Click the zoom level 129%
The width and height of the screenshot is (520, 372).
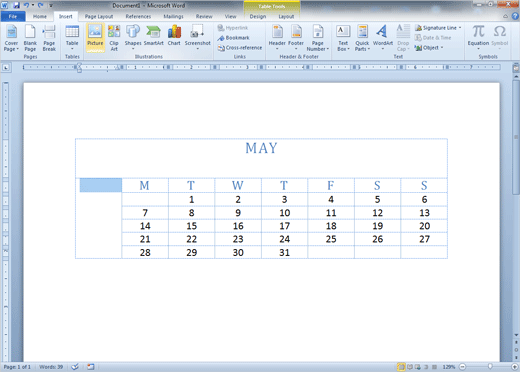point(449,367)
